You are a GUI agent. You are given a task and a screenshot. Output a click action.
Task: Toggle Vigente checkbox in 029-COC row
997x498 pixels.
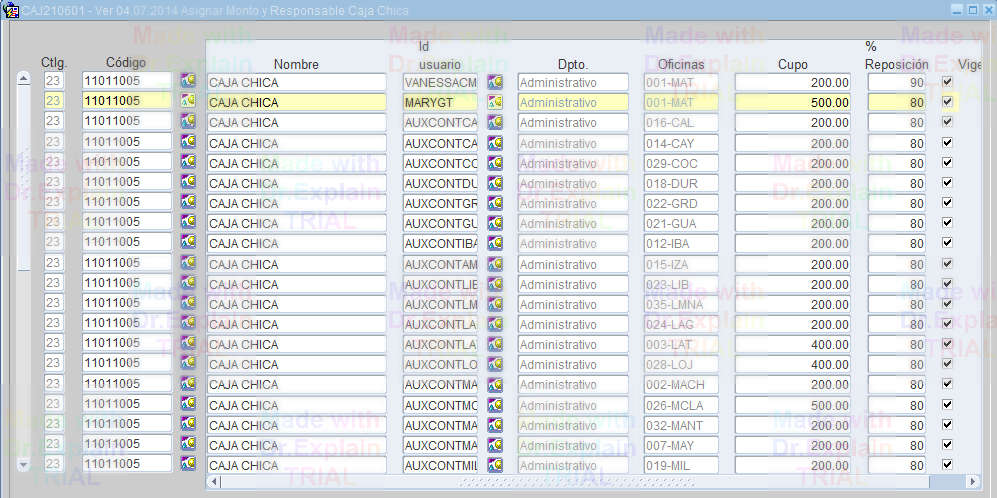[947, 162]
